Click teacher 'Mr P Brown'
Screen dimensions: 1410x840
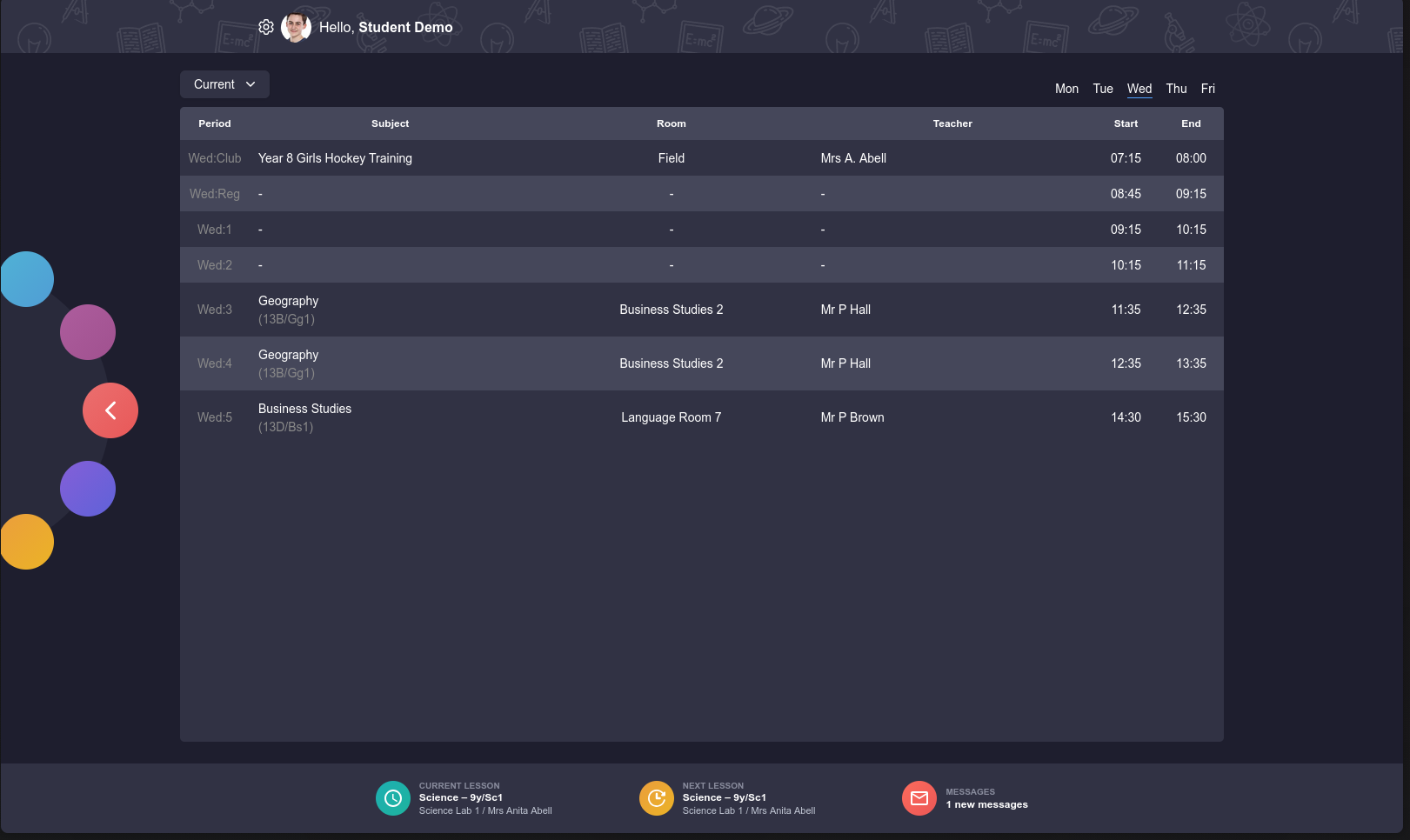click(852, 417)
